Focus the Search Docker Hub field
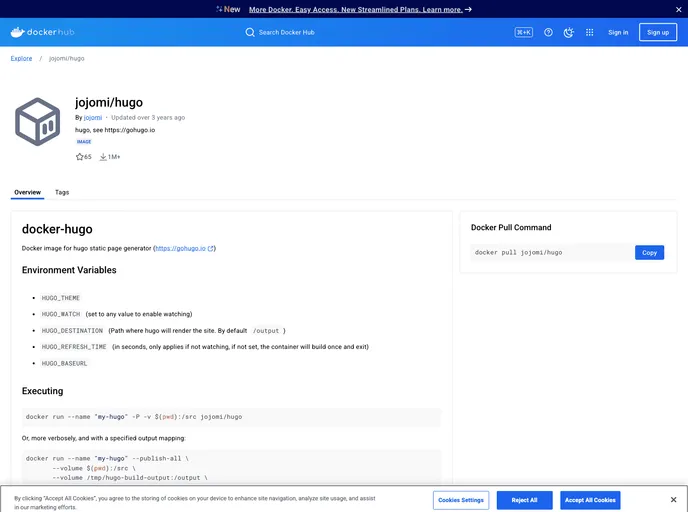The height and width of the screenshot is (512, 688). click(287, 32)
